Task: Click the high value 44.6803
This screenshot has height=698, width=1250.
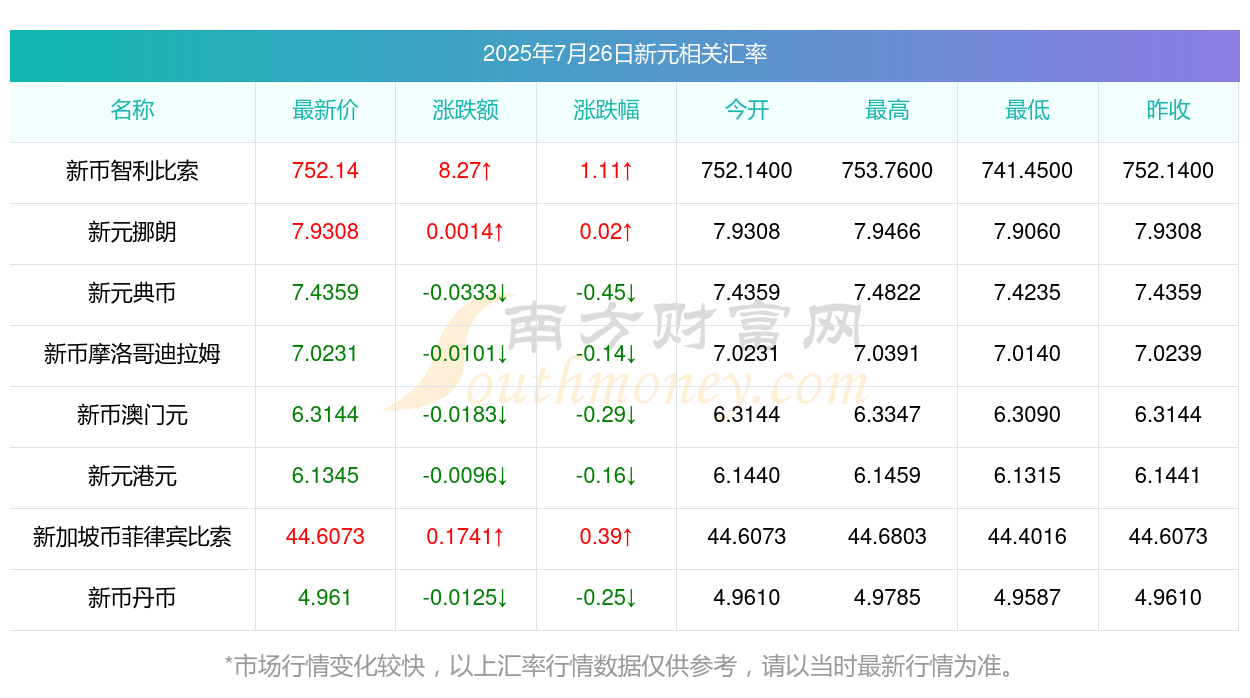Action: tap(887, 537)
